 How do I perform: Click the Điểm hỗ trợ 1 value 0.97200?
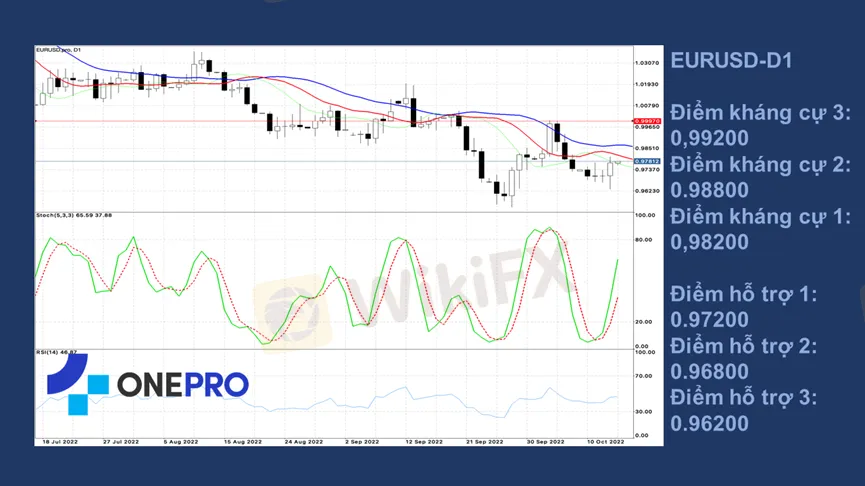click(x=709, y=319)
